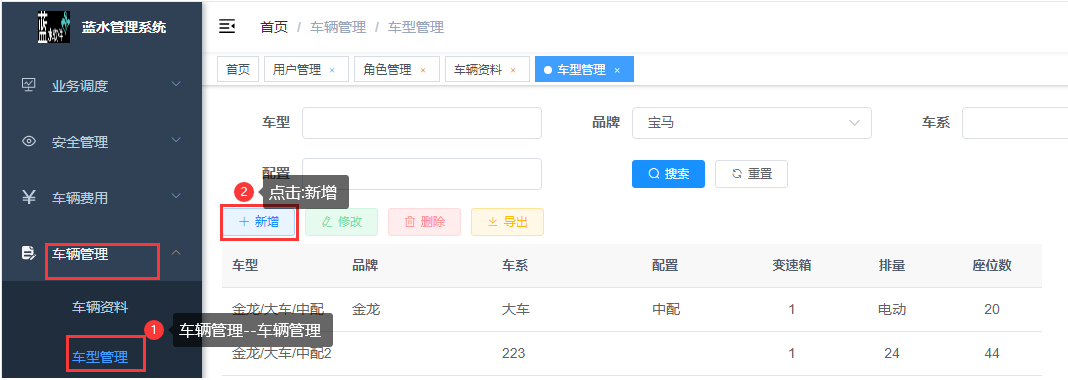
Task: Focus the 车型 text input field
Action: (x=422, y=123)
